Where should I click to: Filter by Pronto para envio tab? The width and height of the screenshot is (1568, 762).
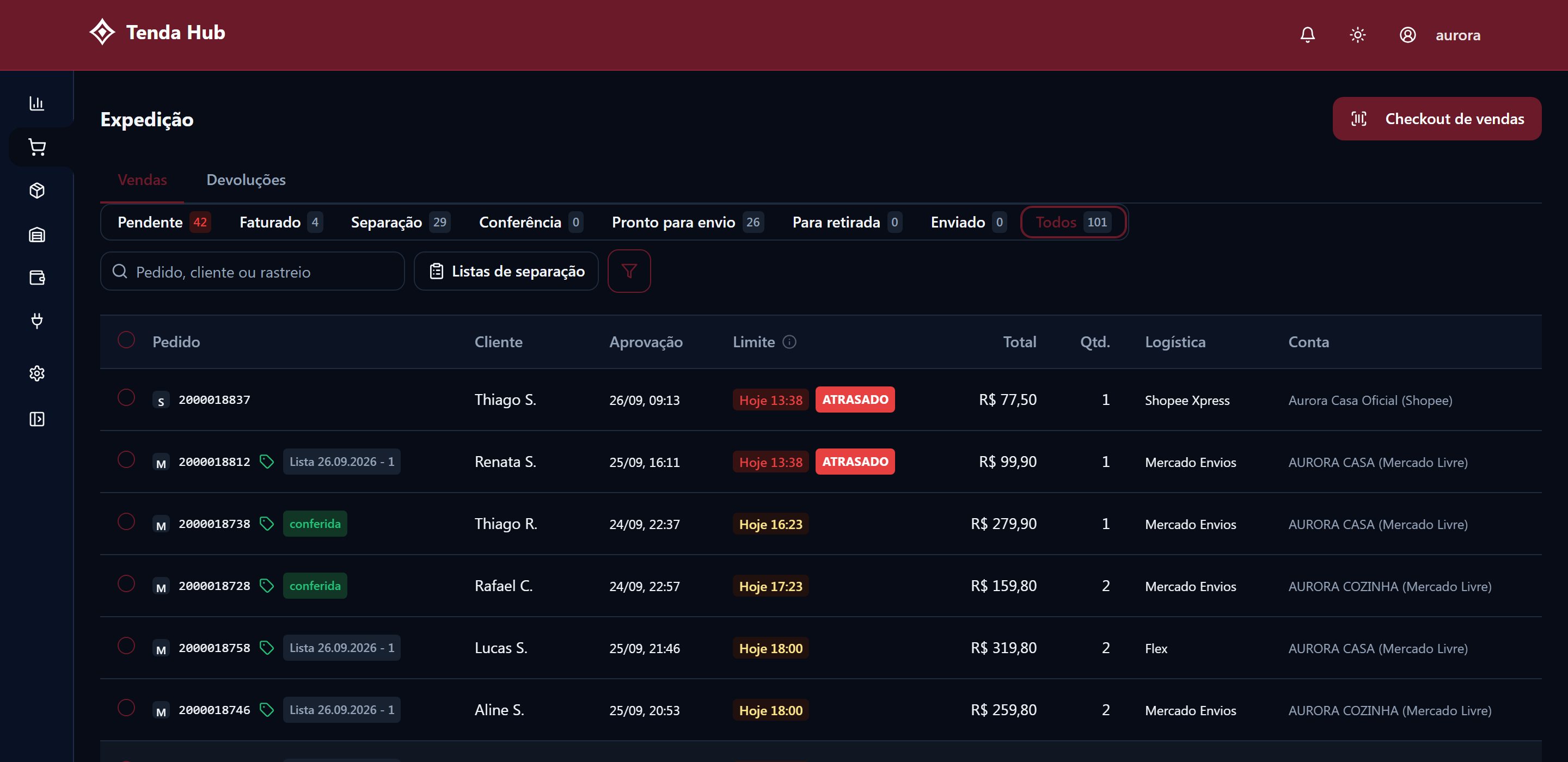[687, 222]
